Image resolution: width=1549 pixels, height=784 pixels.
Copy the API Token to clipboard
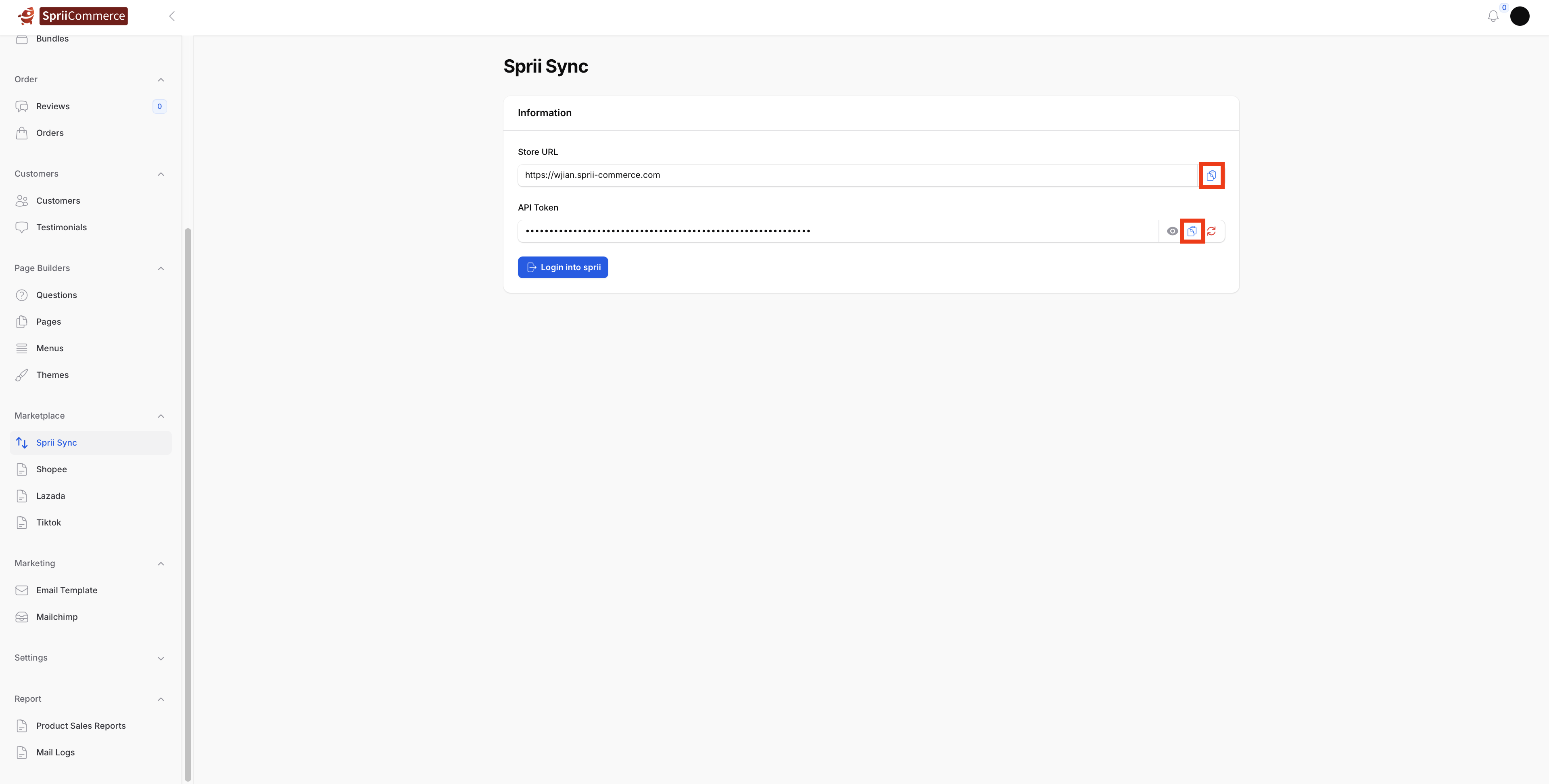1192,231
